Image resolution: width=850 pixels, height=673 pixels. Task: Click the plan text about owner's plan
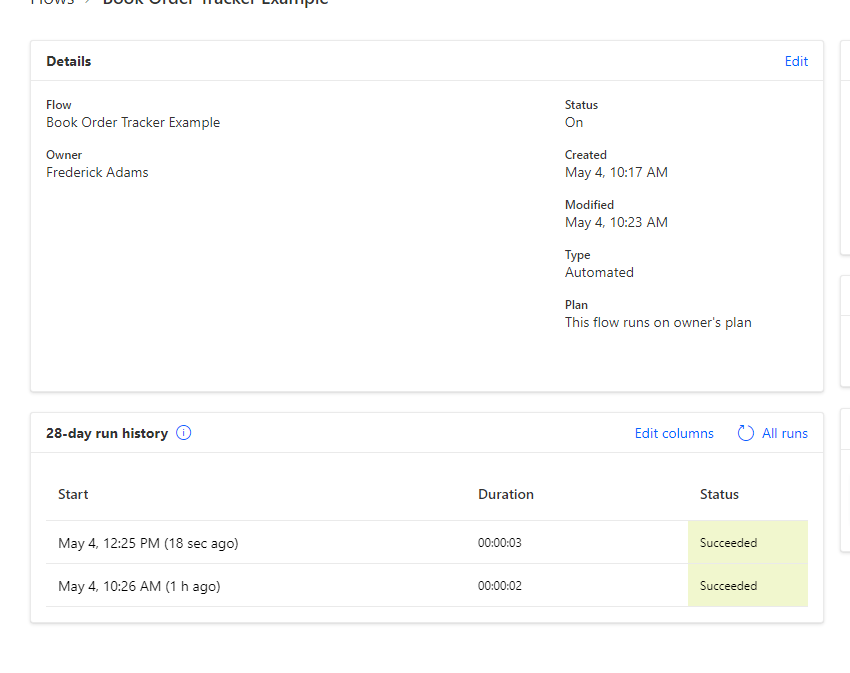(x=658, y=322)
